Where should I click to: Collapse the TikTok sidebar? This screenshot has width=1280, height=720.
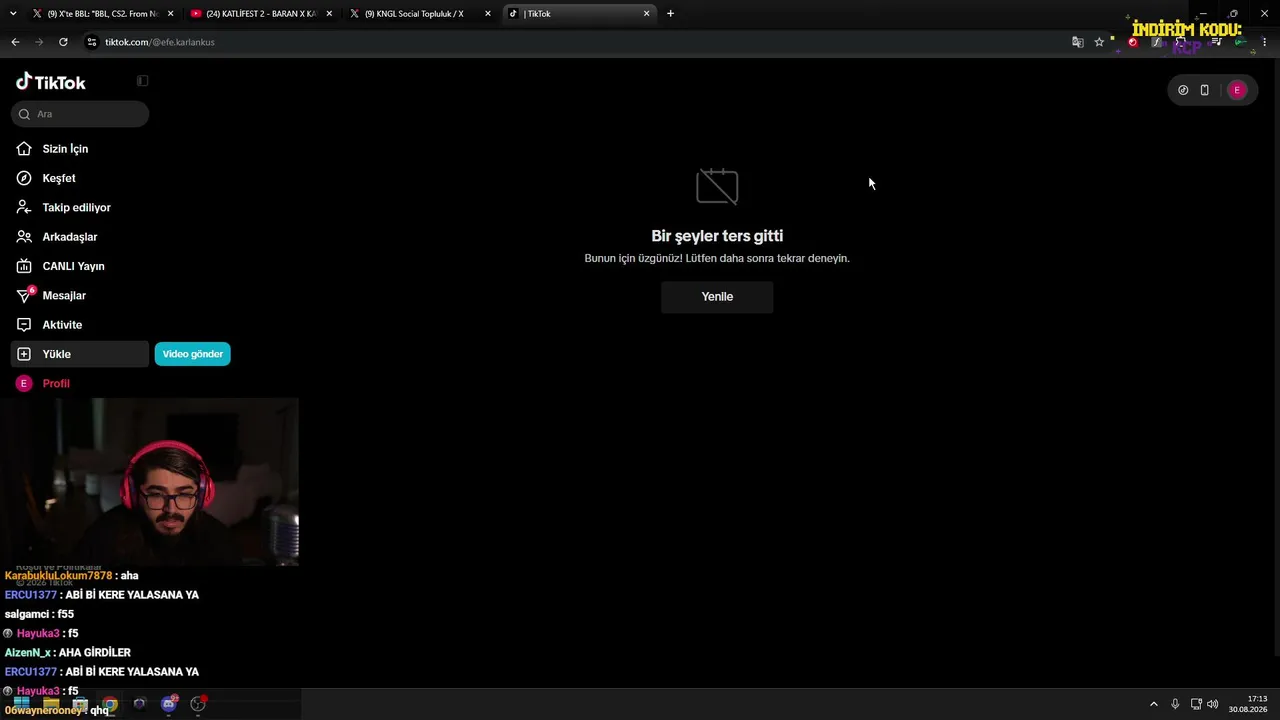click(x=142, y=81)
